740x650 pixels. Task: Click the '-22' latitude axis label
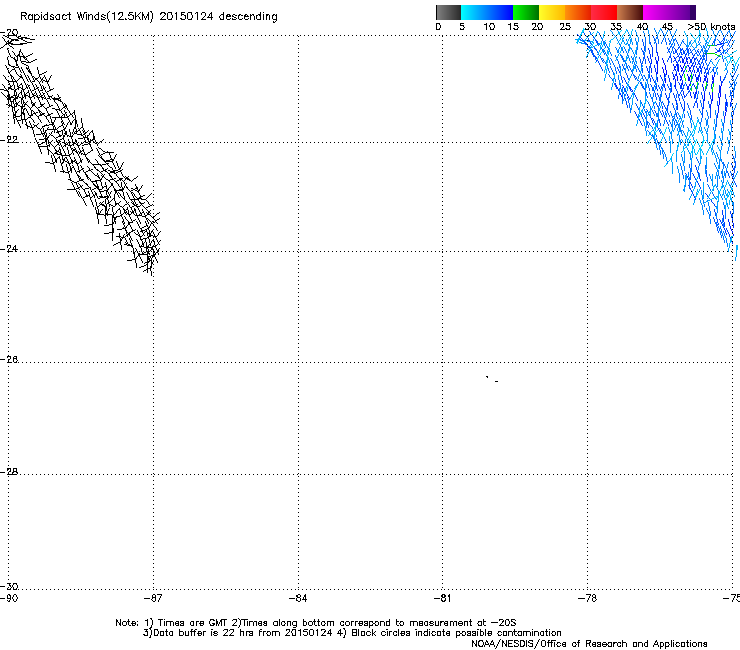(9, 140)
